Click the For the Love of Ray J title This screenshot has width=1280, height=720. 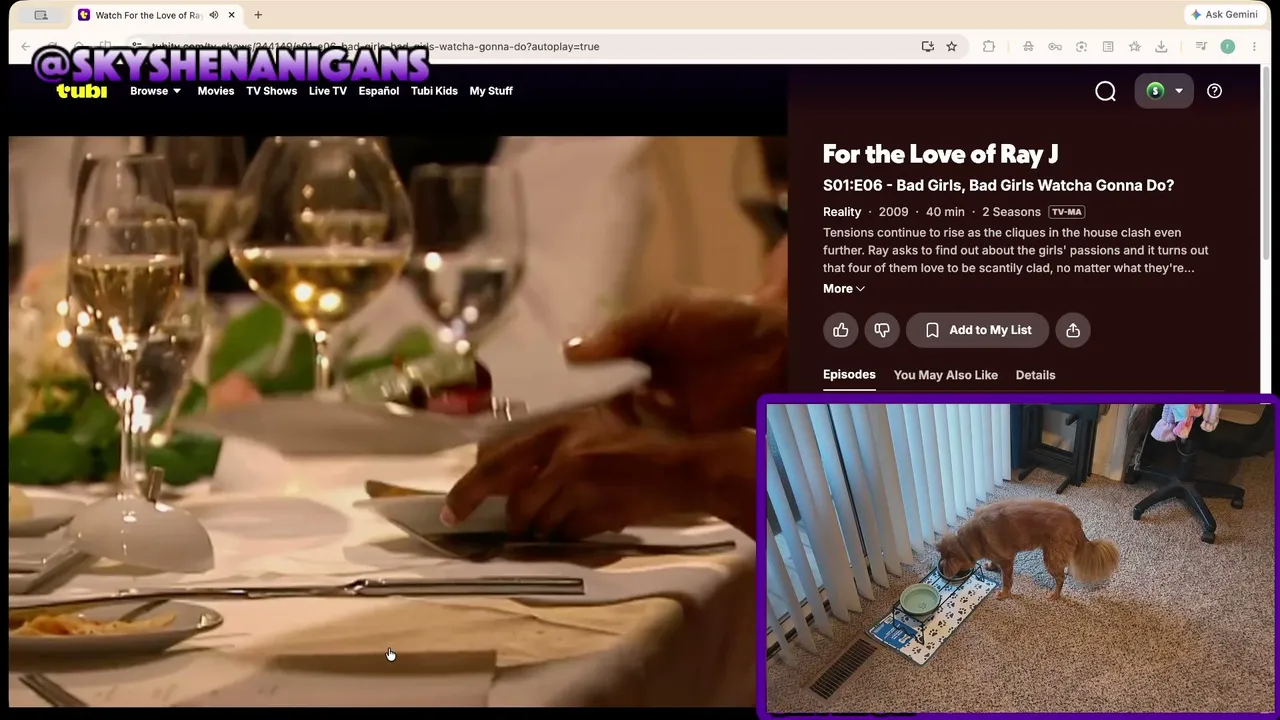(940, 154)
